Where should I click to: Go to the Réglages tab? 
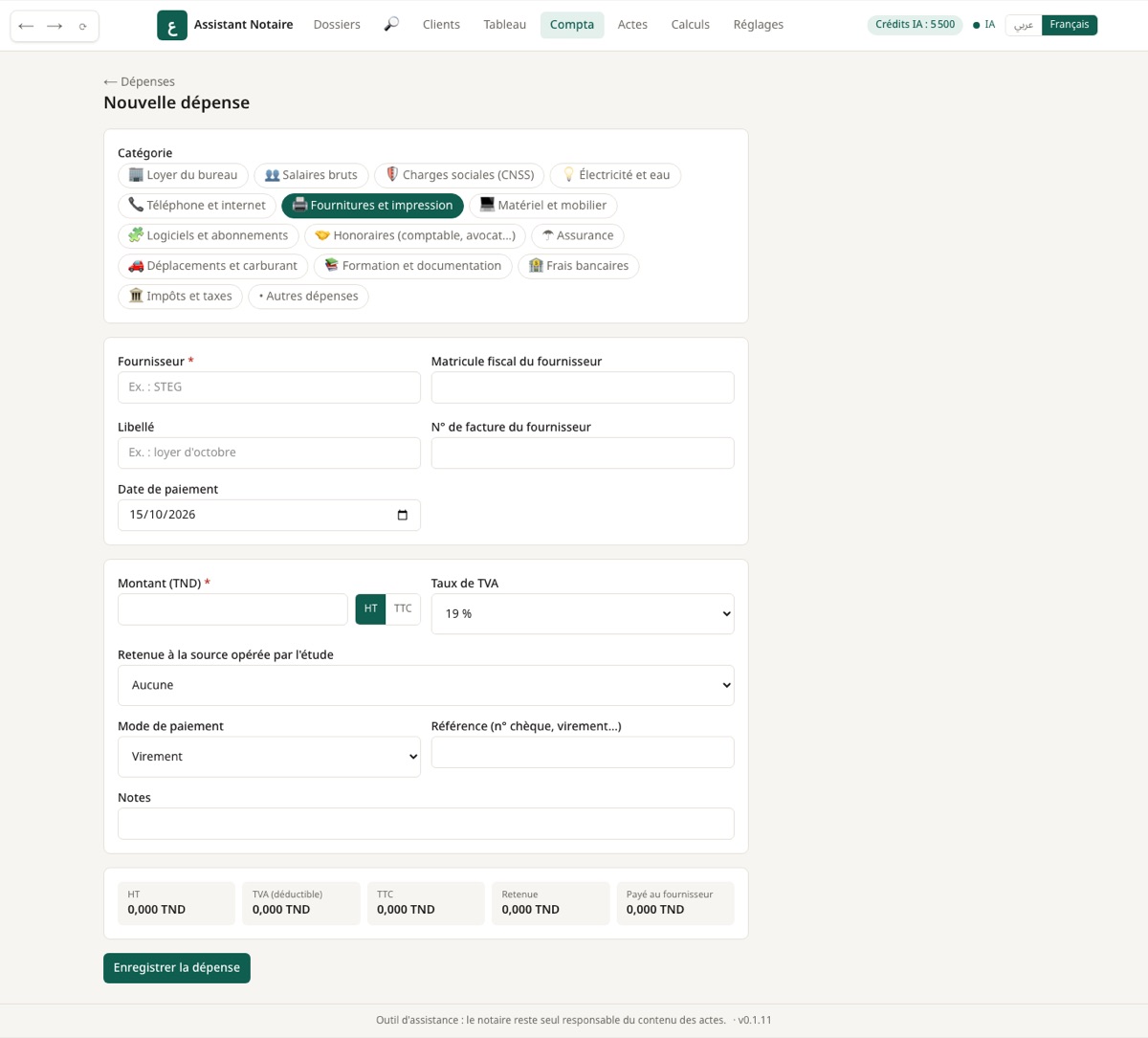(758, 25)
